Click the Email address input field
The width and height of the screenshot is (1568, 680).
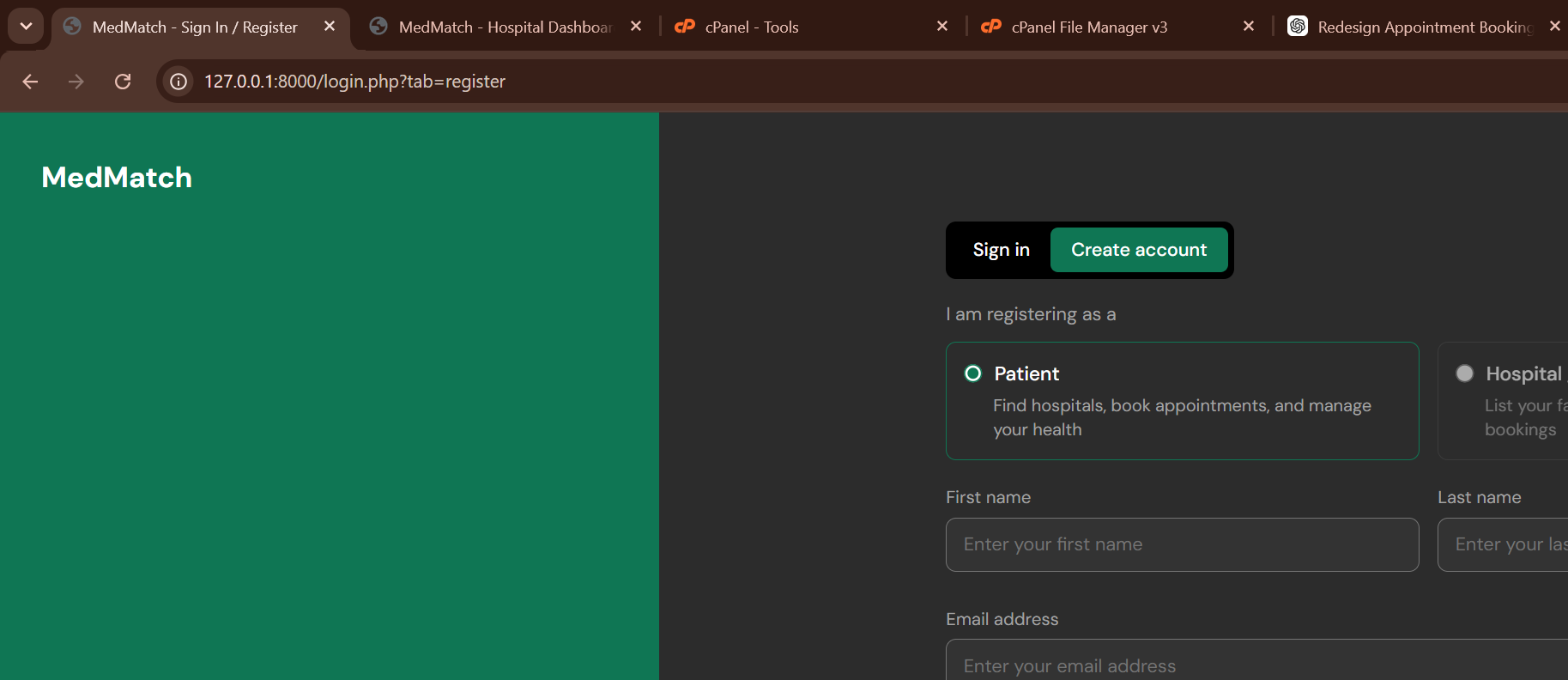(1256, 659)
